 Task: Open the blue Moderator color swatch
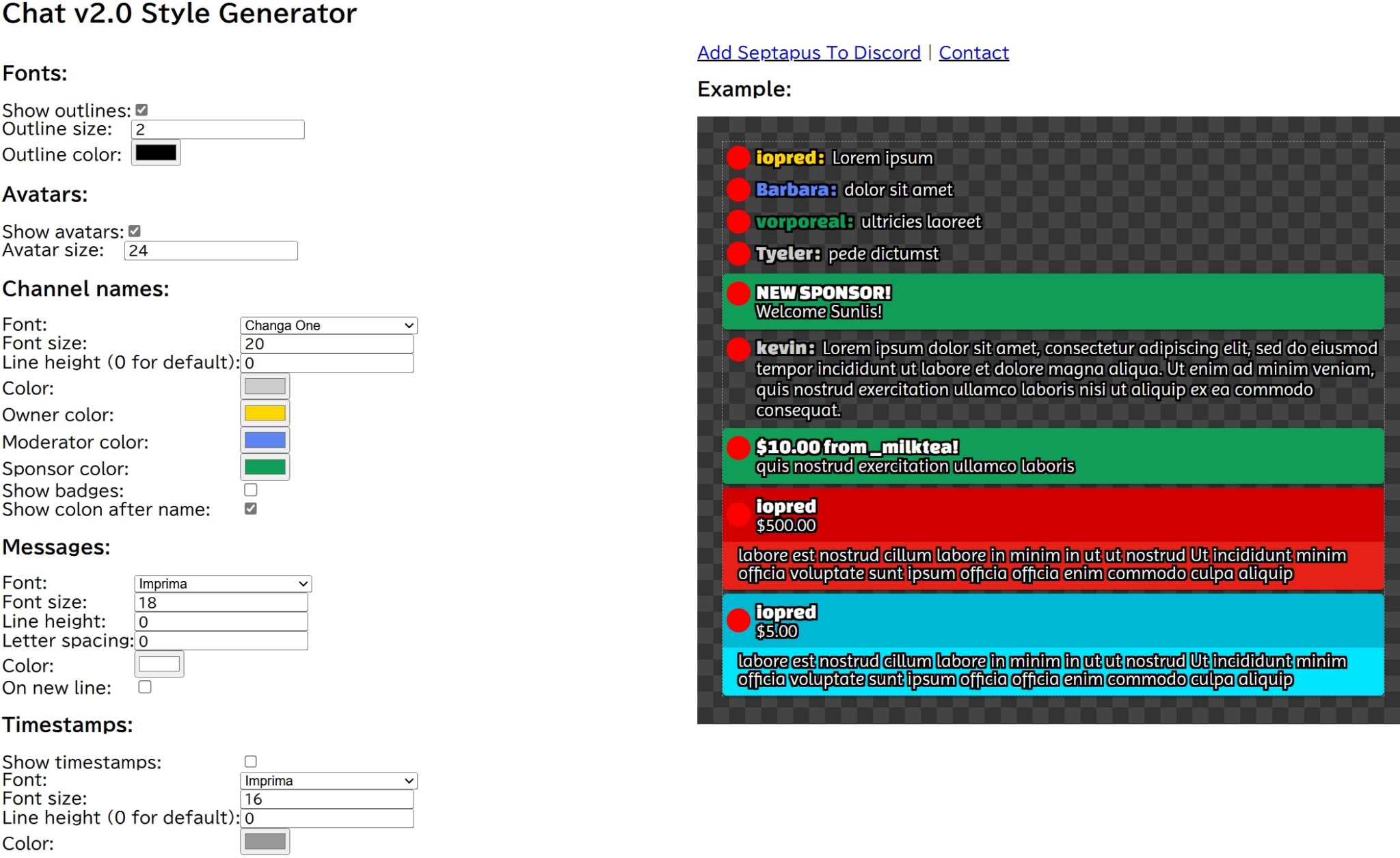click(x=265, y=440)
